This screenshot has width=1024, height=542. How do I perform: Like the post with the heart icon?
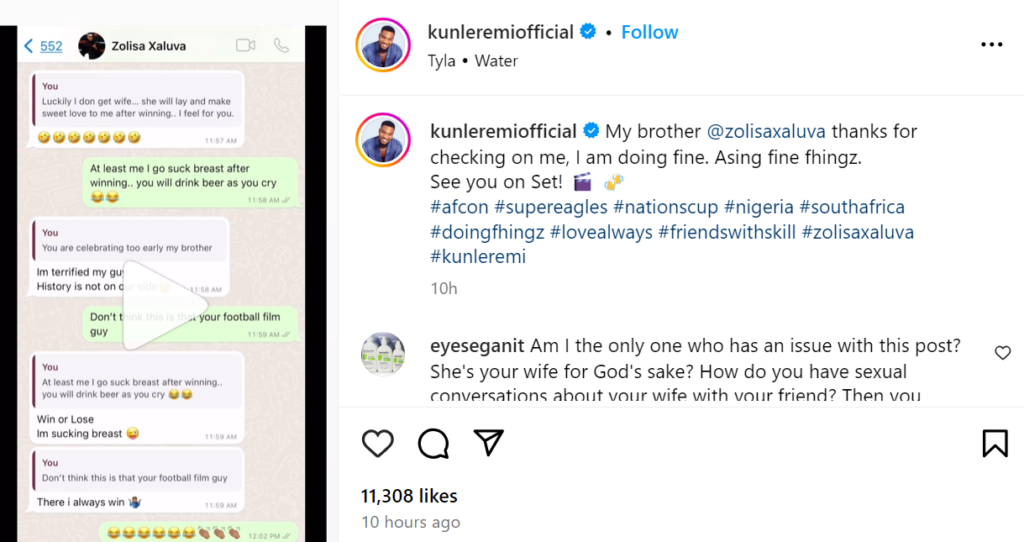(377, 443)
